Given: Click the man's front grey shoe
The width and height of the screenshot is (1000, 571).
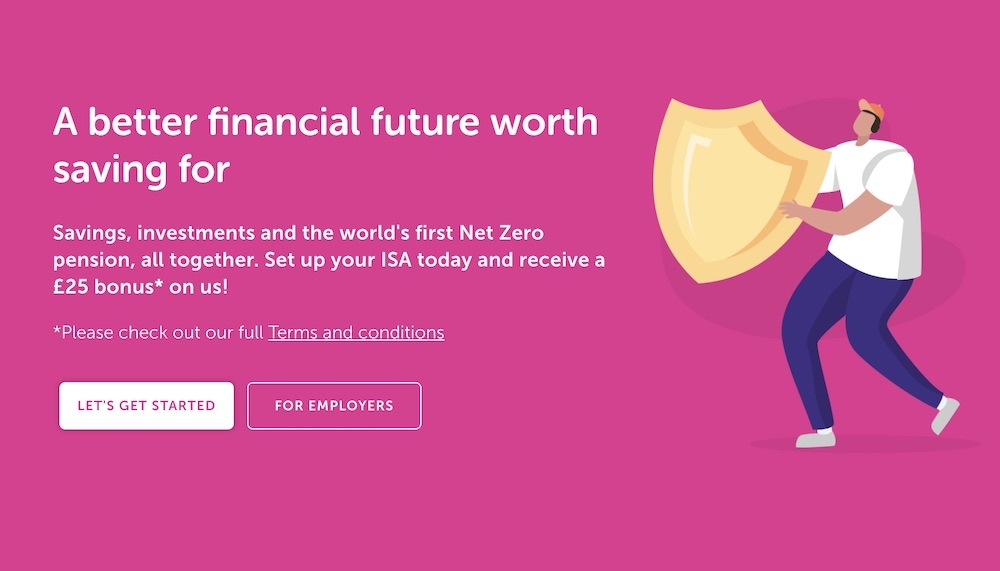Looking at the screenshot, I should pos(816,438).
